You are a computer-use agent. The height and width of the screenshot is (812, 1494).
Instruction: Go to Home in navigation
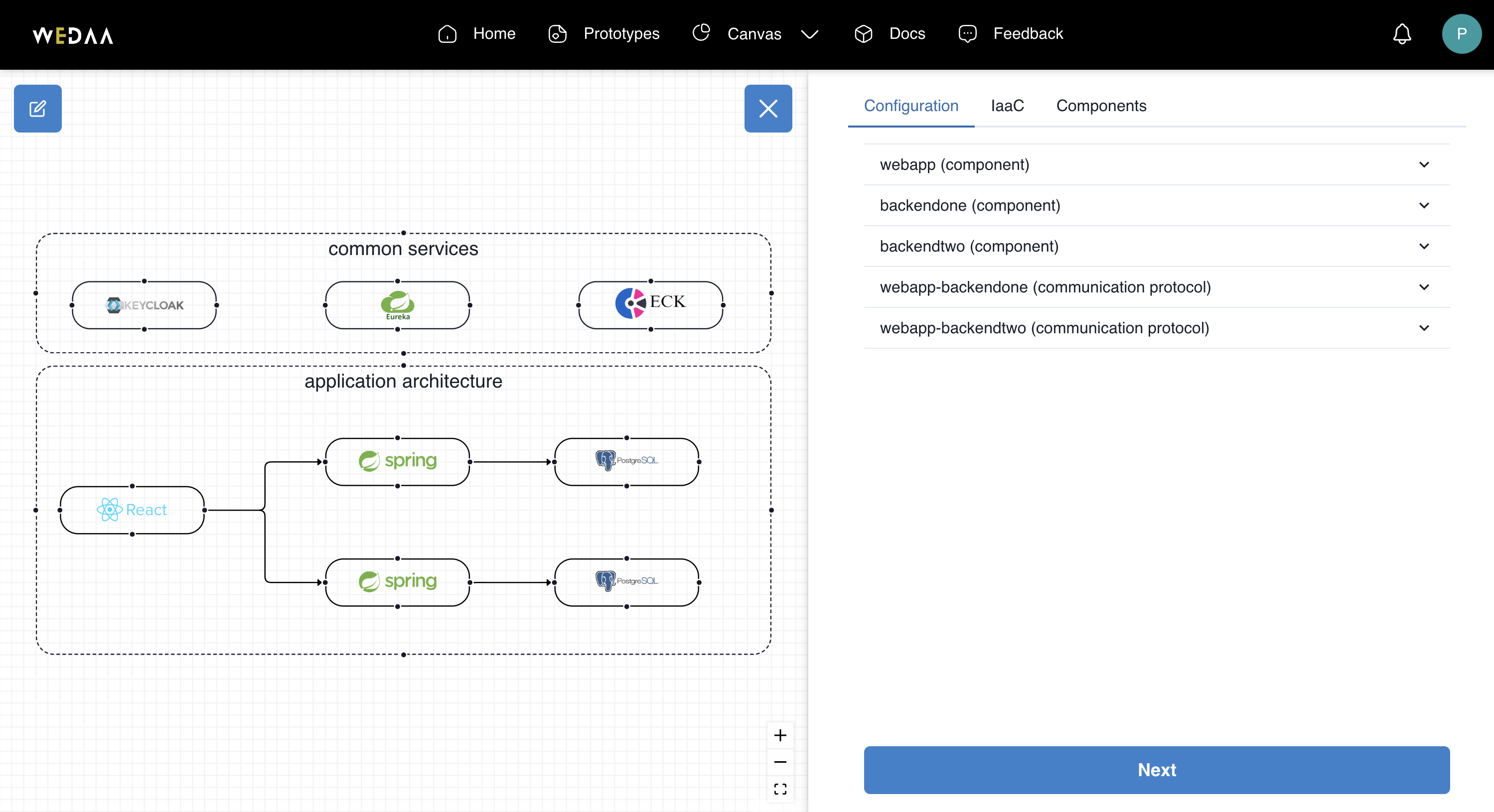[494, 33]
